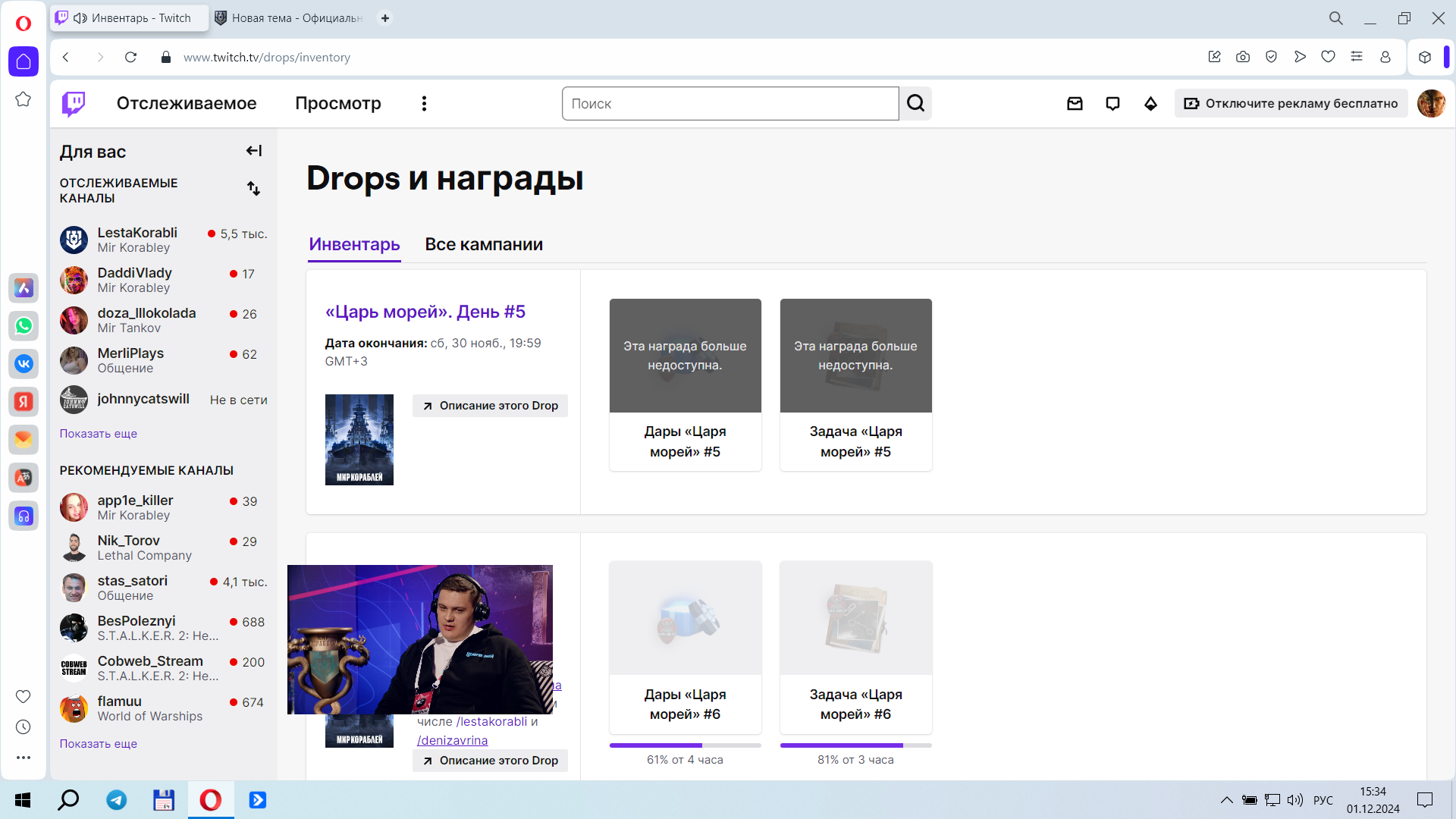Open the /lestakorabli channel link
Viewport: 1456px width, 819px height.
point(491,722)
